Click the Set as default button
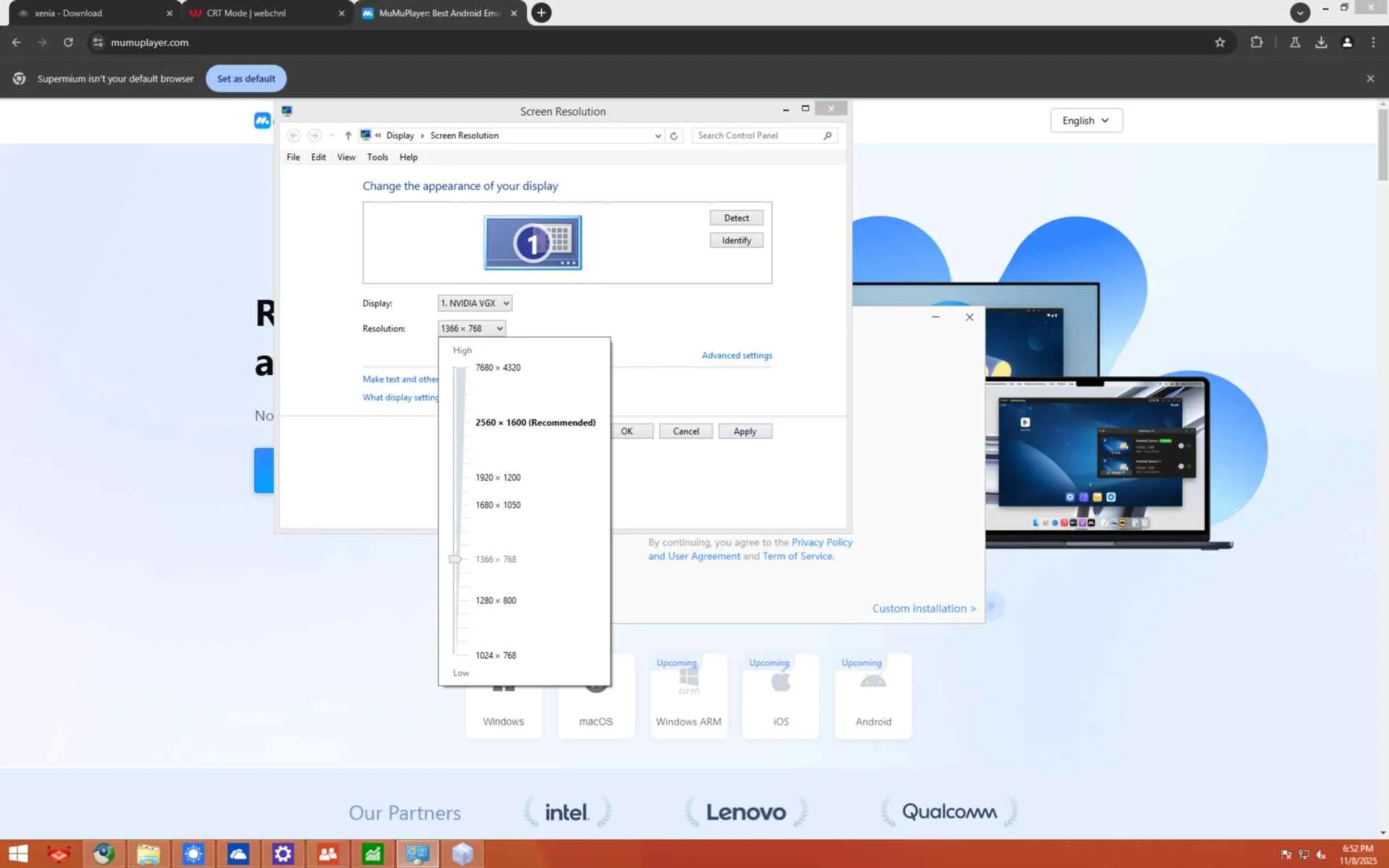1389x868 pixels. click(246, 79)
